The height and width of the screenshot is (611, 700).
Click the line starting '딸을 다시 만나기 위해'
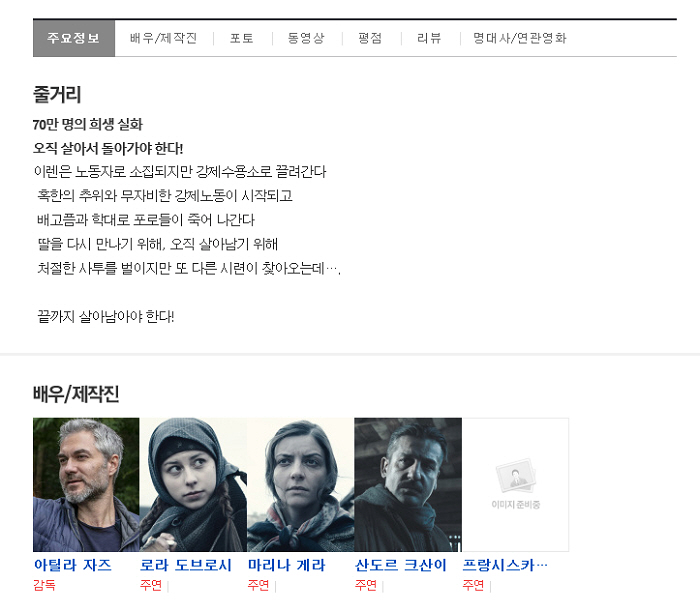[x=157, y=244]
